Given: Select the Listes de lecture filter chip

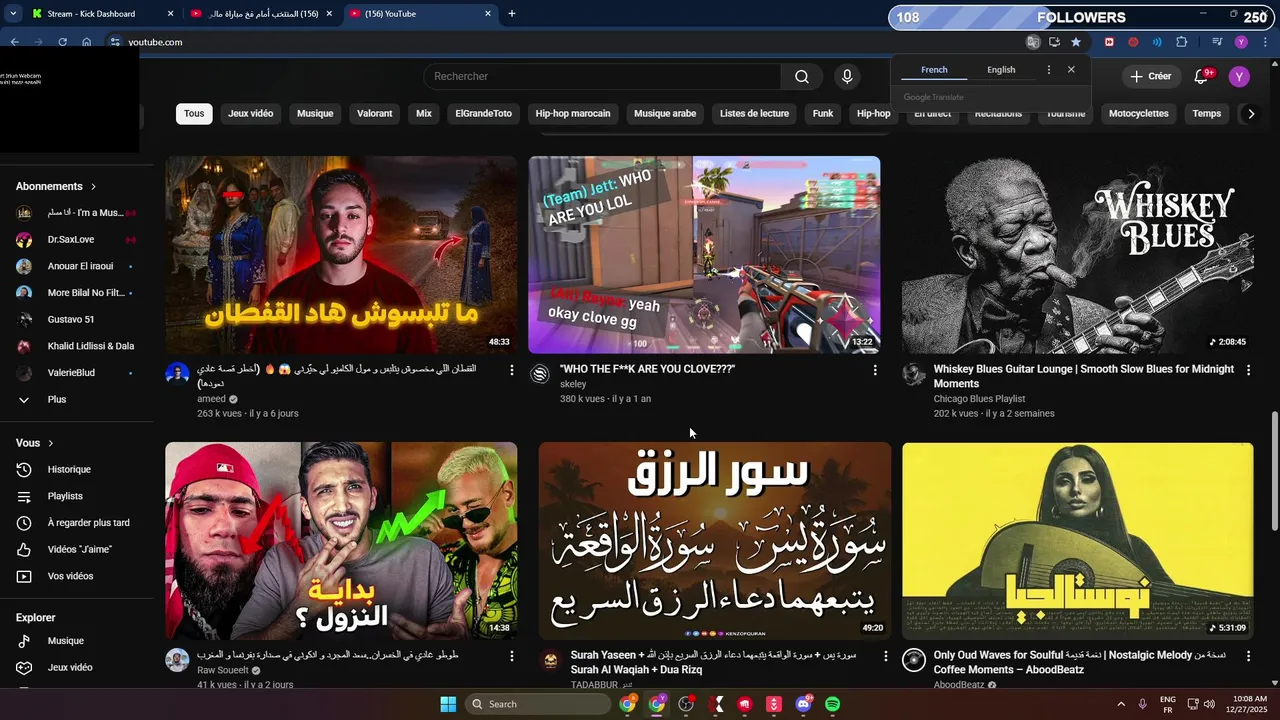Looking at the screenshot, I should point(755,114).
